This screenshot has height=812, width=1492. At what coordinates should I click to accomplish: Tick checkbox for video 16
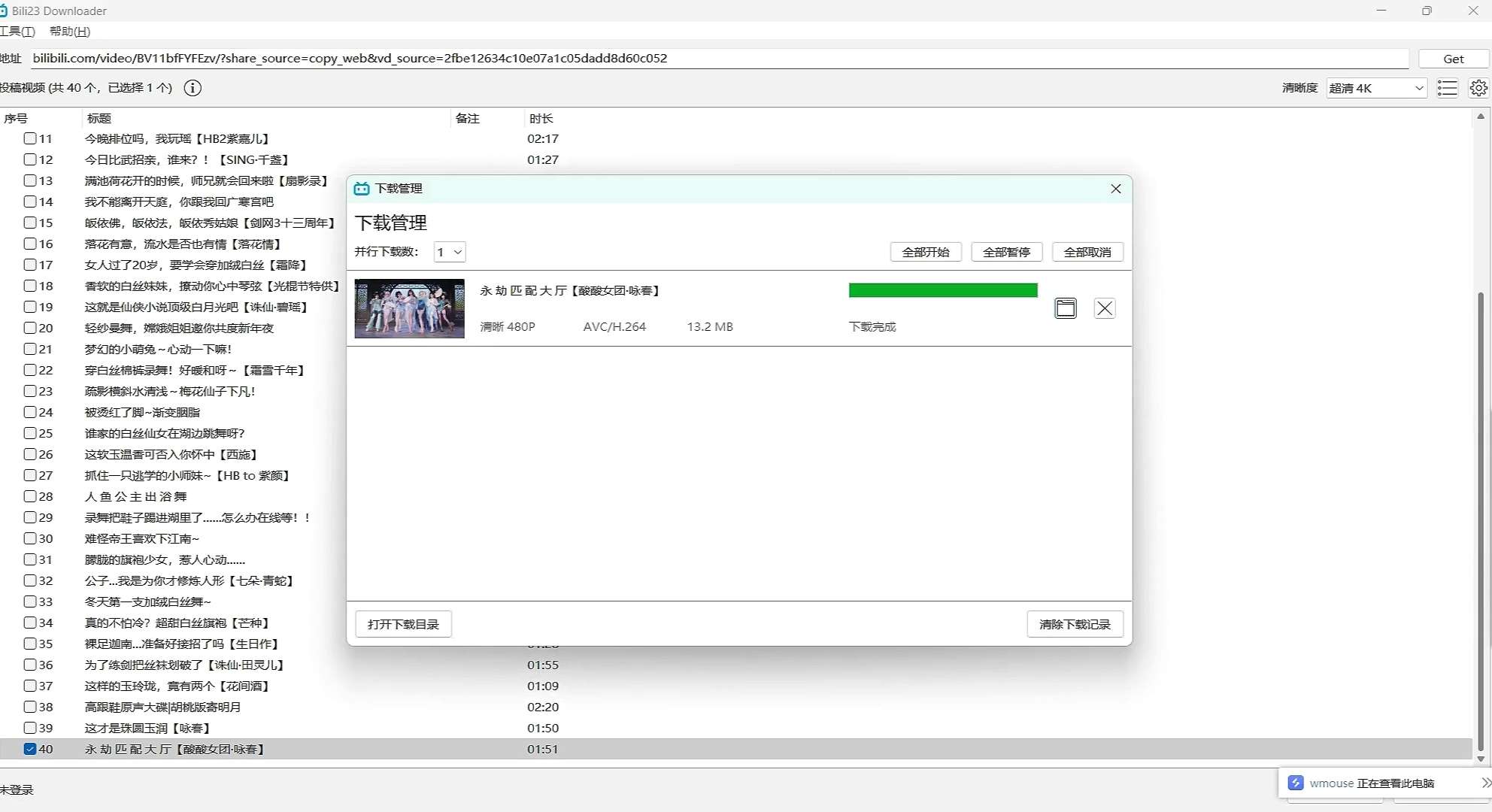(x=30, y=244)
